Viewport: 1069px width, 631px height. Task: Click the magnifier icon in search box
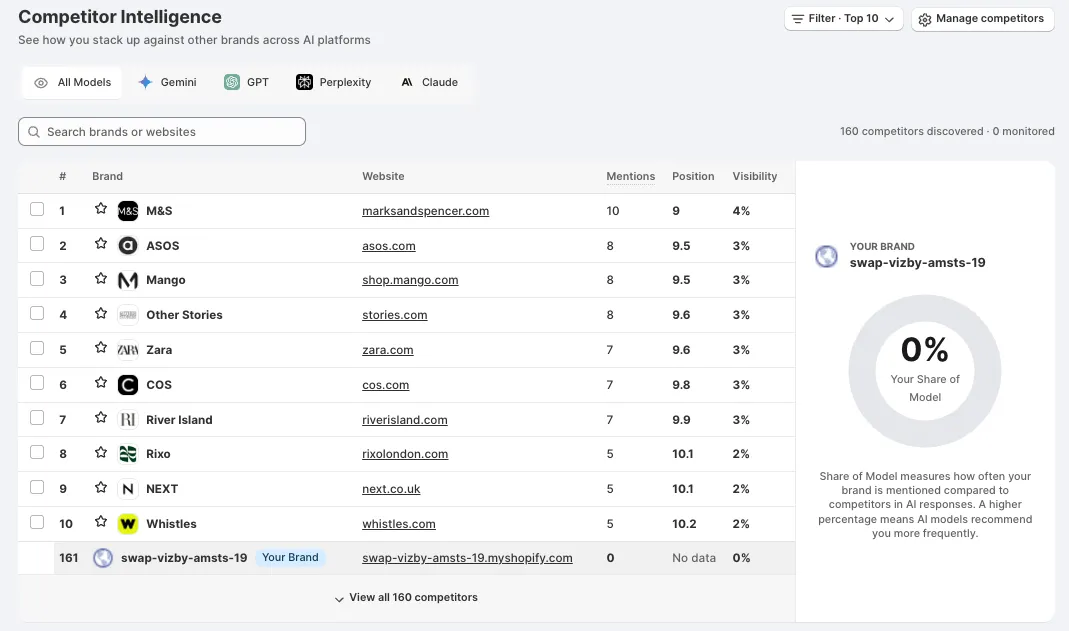(34, 132)
